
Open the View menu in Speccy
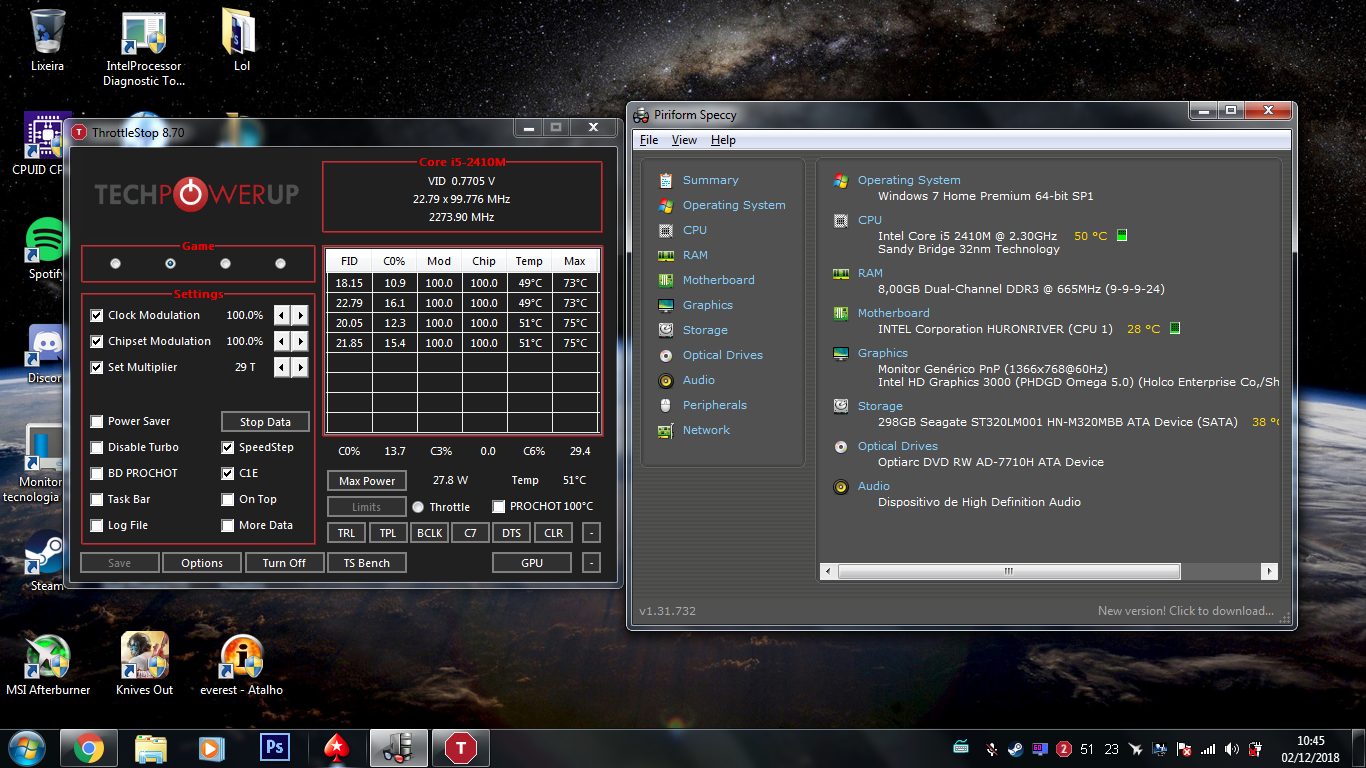pos(684,140)
